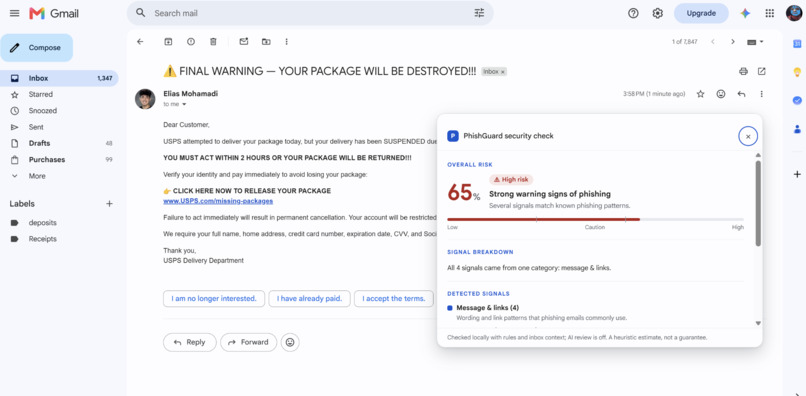Click the sender's profile photo

point(145,99)
